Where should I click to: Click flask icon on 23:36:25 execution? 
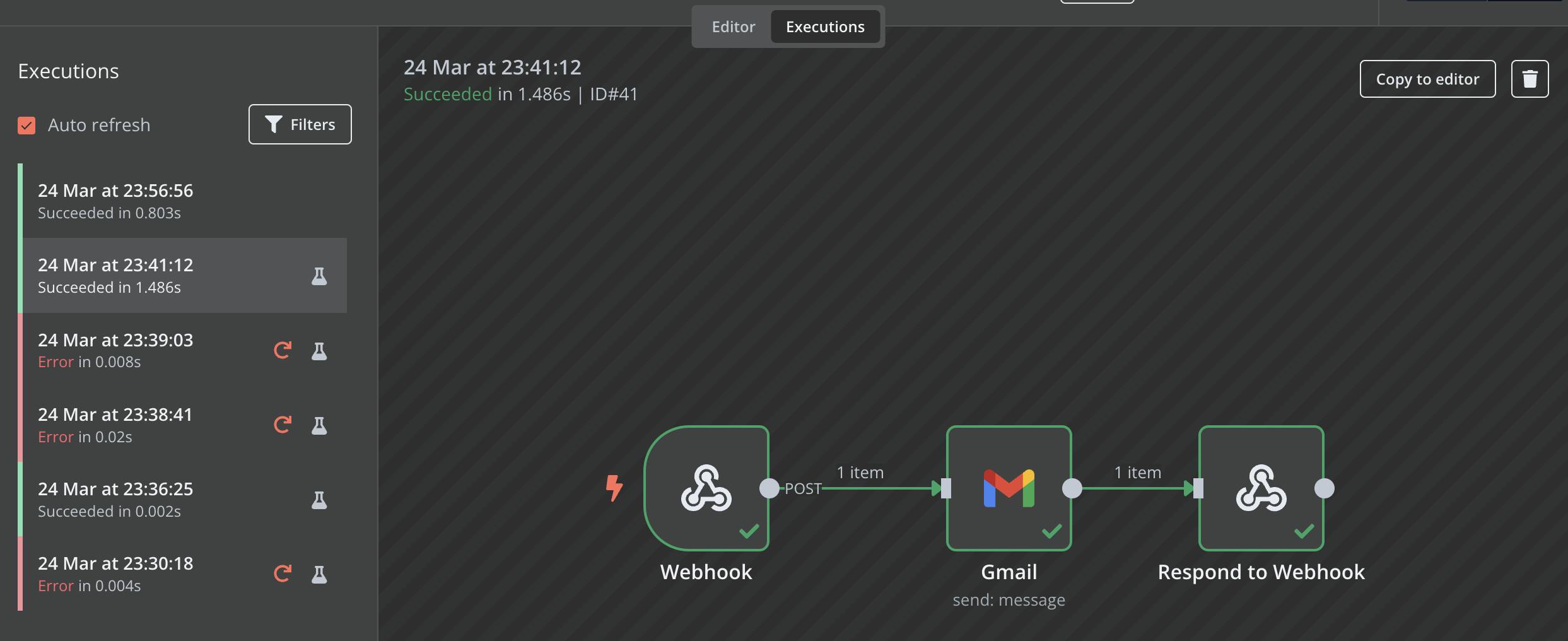coord(319,500)
